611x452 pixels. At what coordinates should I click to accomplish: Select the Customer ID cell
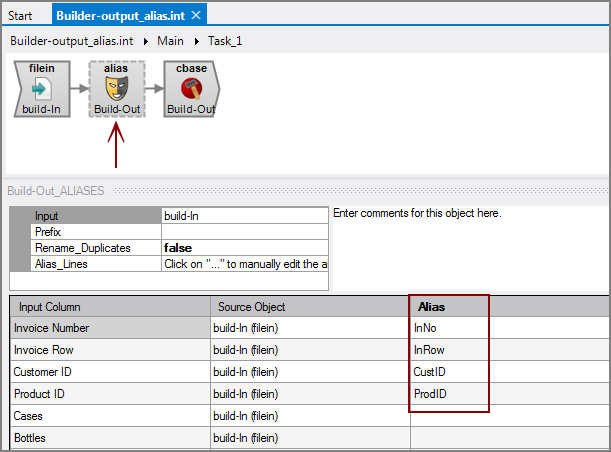coord(110,371)
